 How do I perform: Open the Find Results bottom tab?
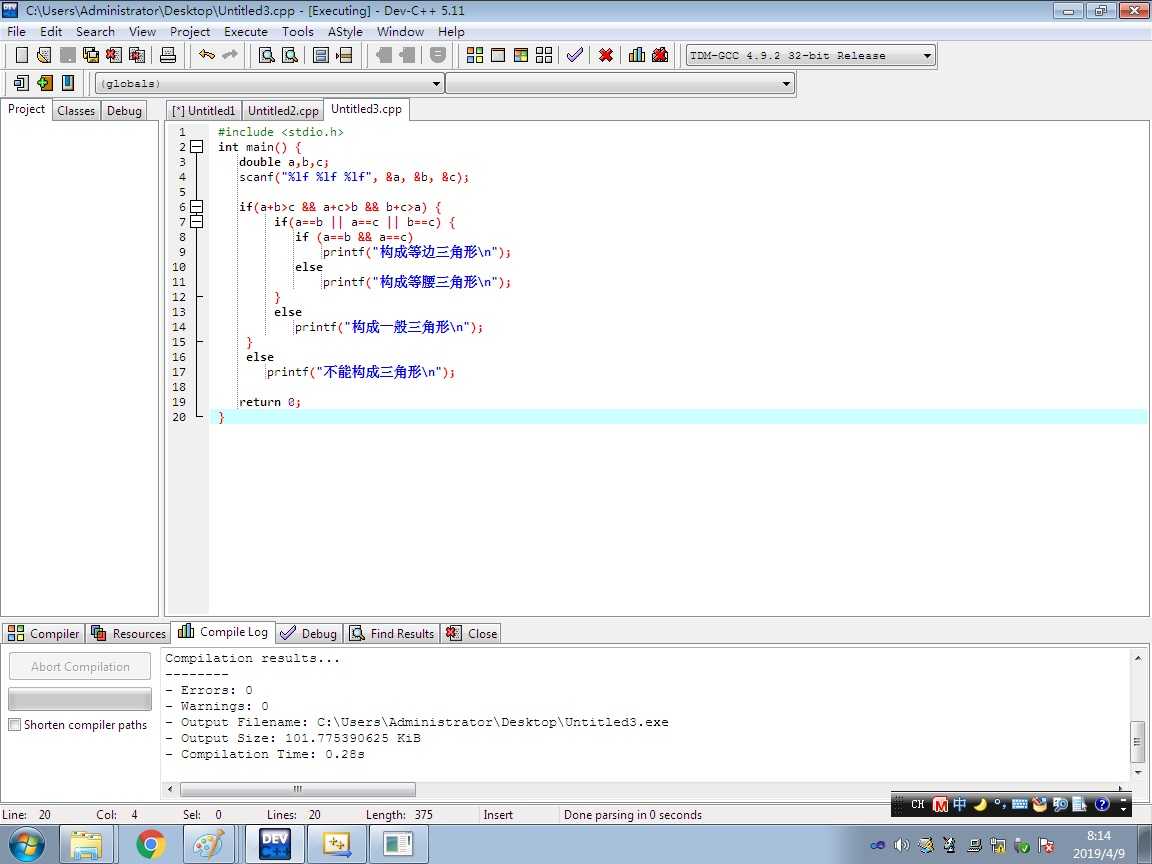(392, 633)
